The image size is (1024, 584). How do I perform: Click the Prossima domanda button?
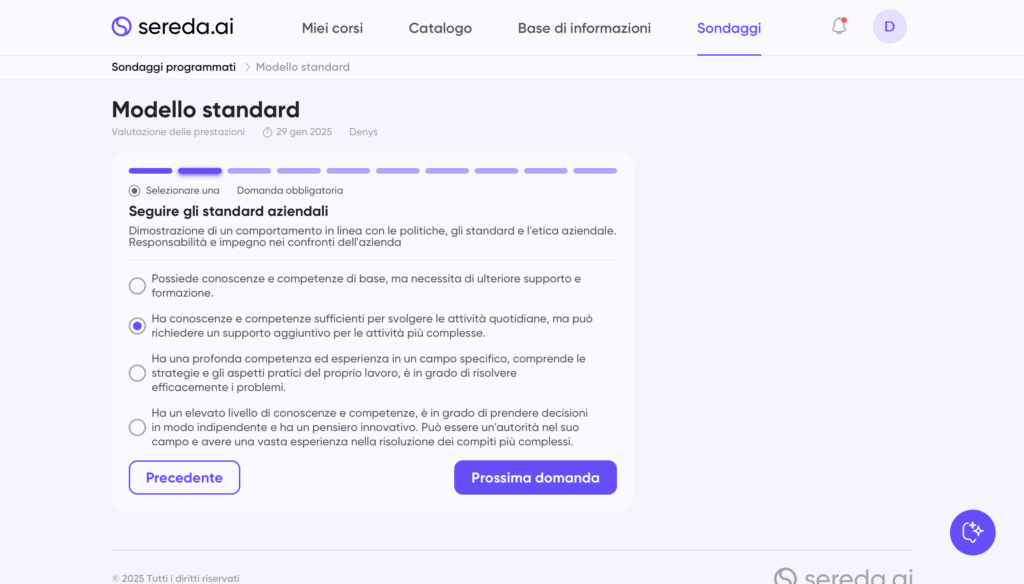click(535, 478)
